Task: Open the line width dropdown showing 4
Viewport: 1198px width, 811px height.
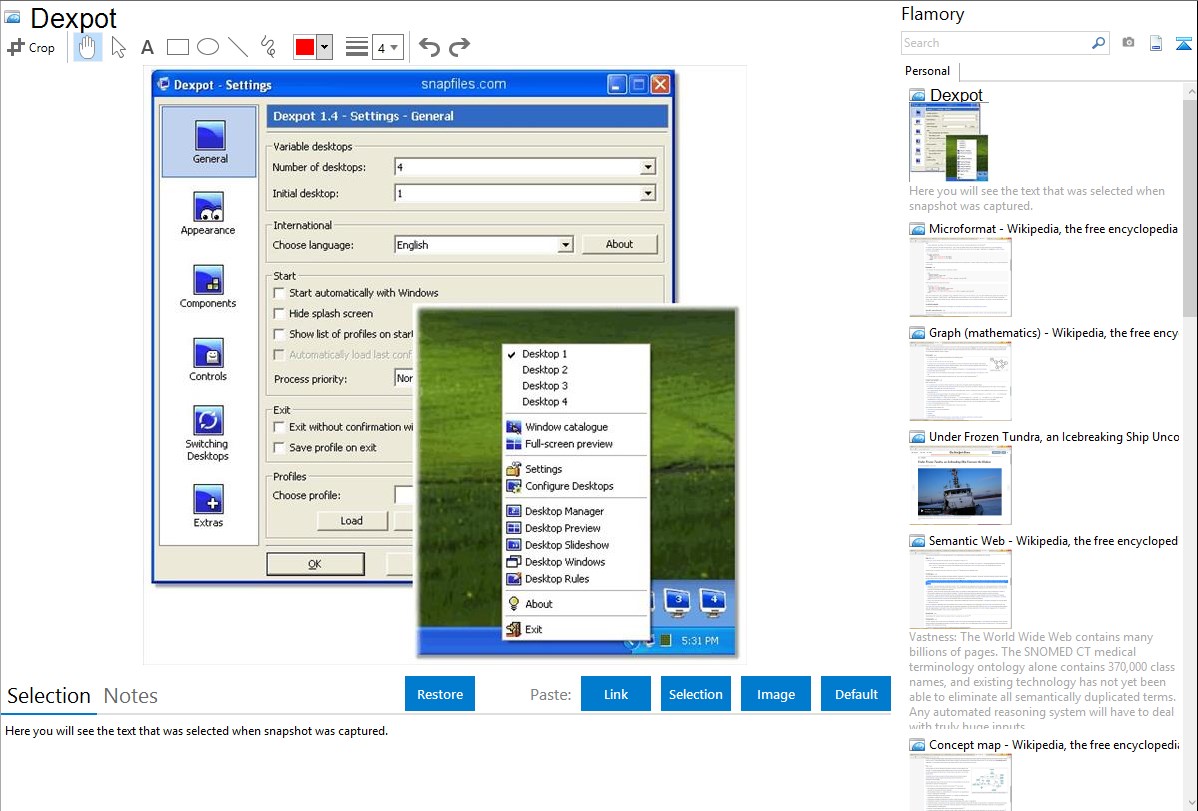Action: pos(387,47)
